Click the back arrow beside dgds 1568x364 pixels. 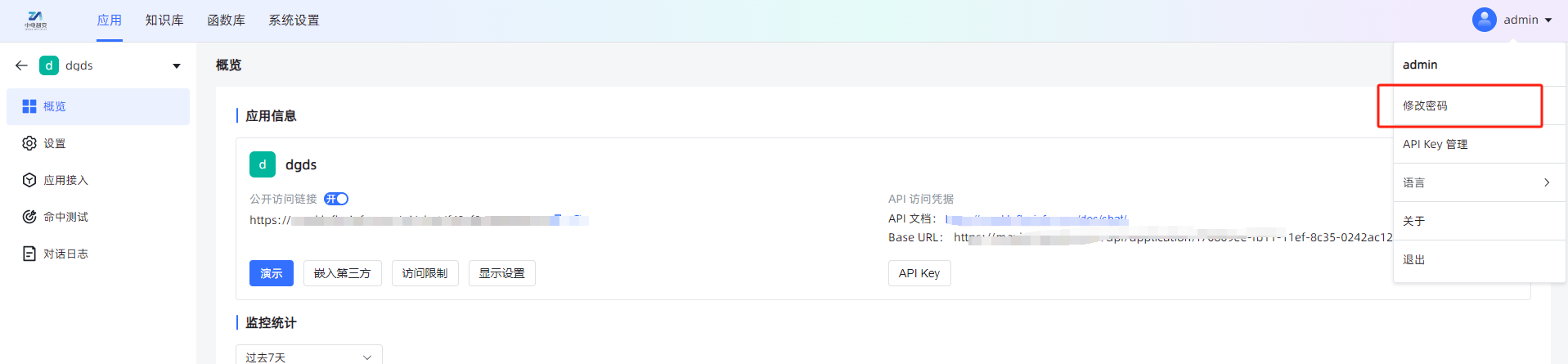21,65
